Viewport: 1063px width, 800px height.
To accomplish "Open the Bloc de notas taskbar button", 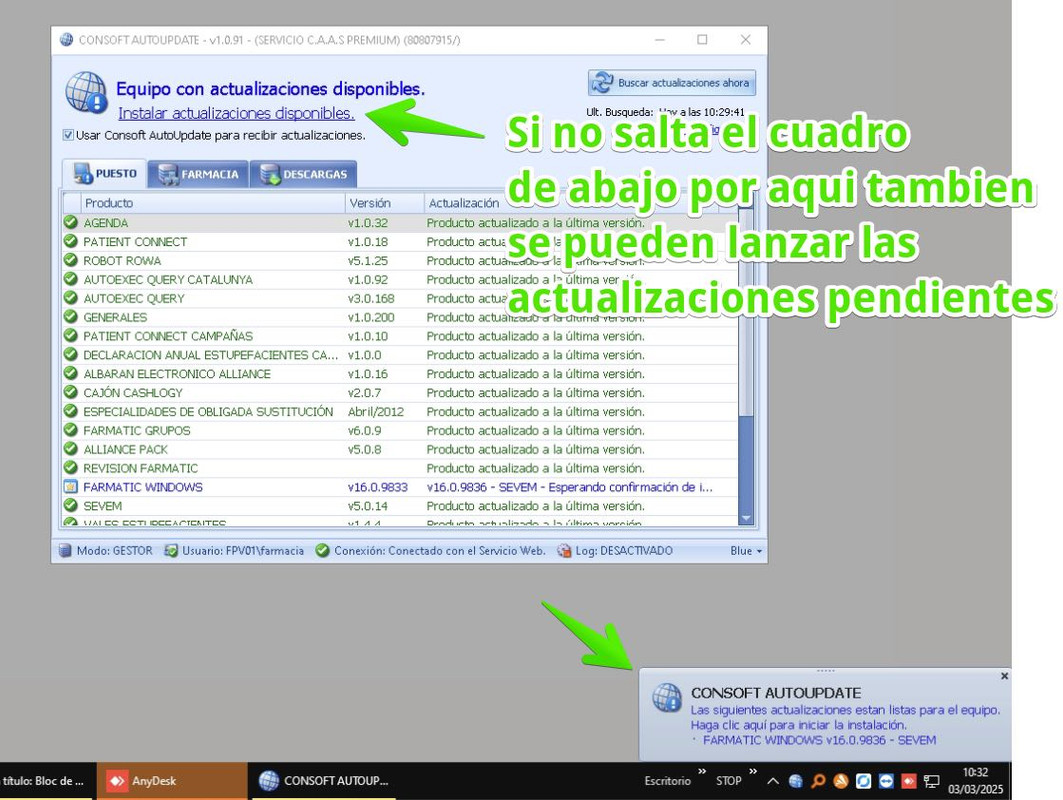I will [45, 781].
